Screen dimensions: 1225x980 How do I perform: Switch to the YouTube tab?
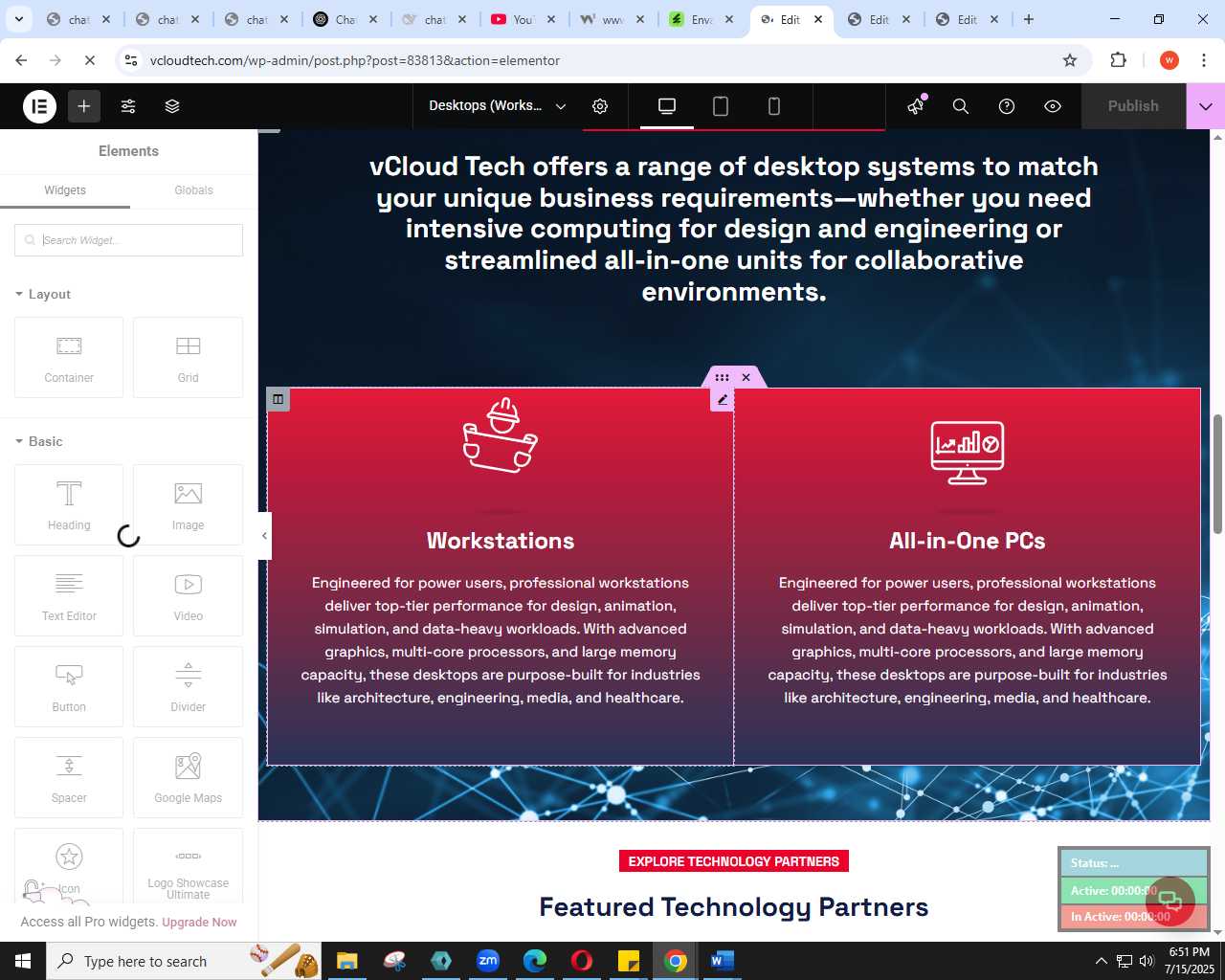click(523, 19)
